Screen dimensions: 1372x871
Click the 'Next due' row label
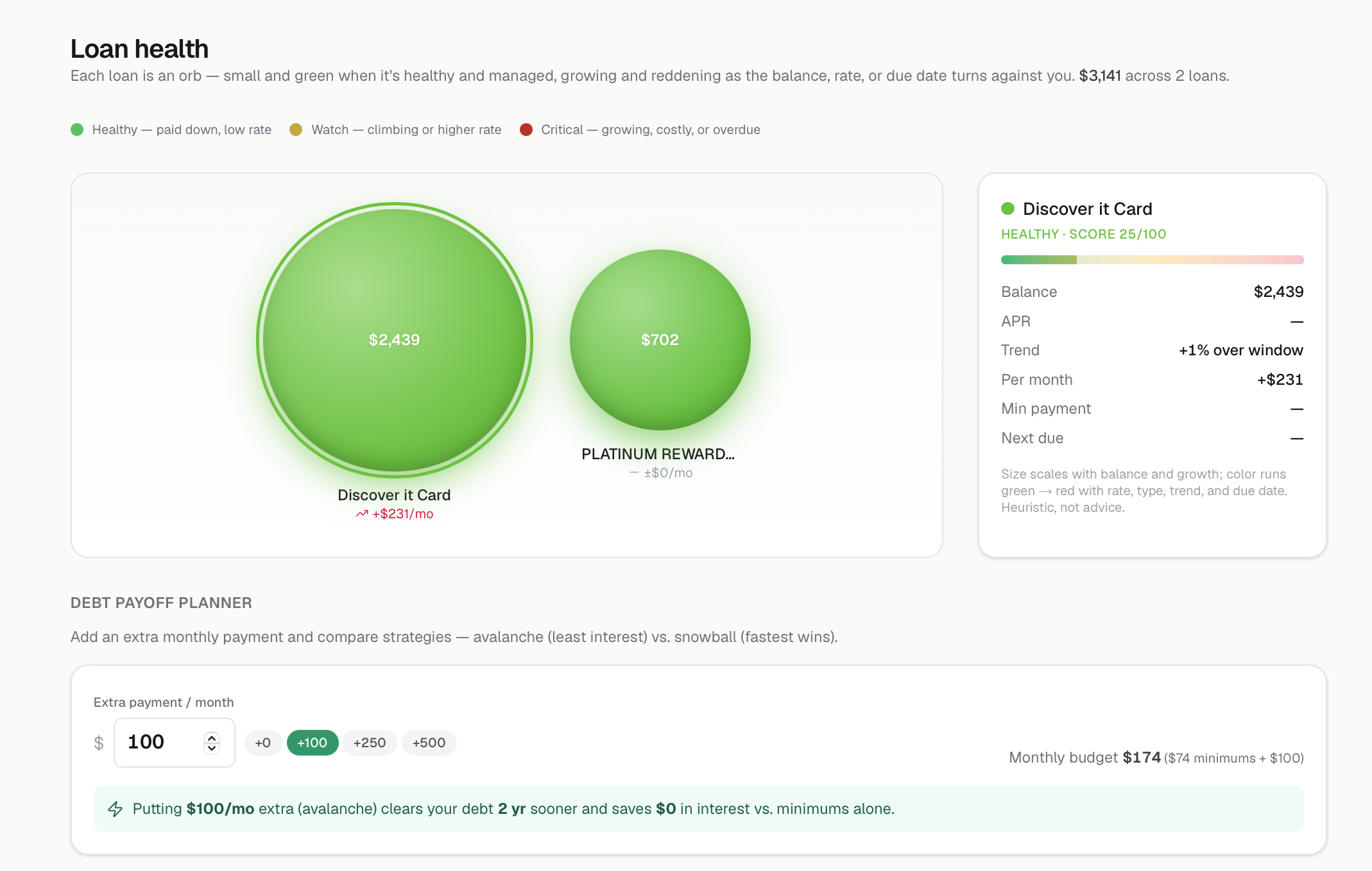pos(1032,438)
